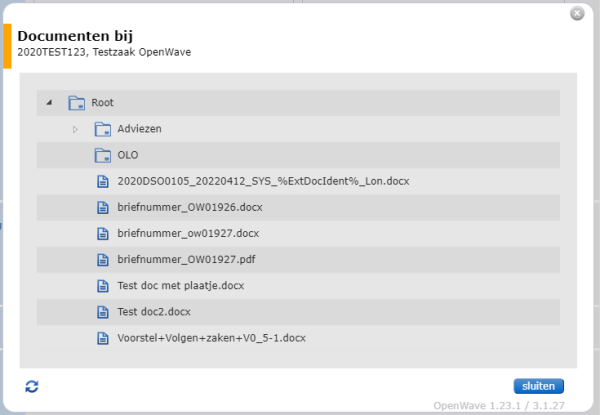Select the OLO folder label
Viewport: 600px width, 415px height.
pyautogui.click(x=128, y=155)
